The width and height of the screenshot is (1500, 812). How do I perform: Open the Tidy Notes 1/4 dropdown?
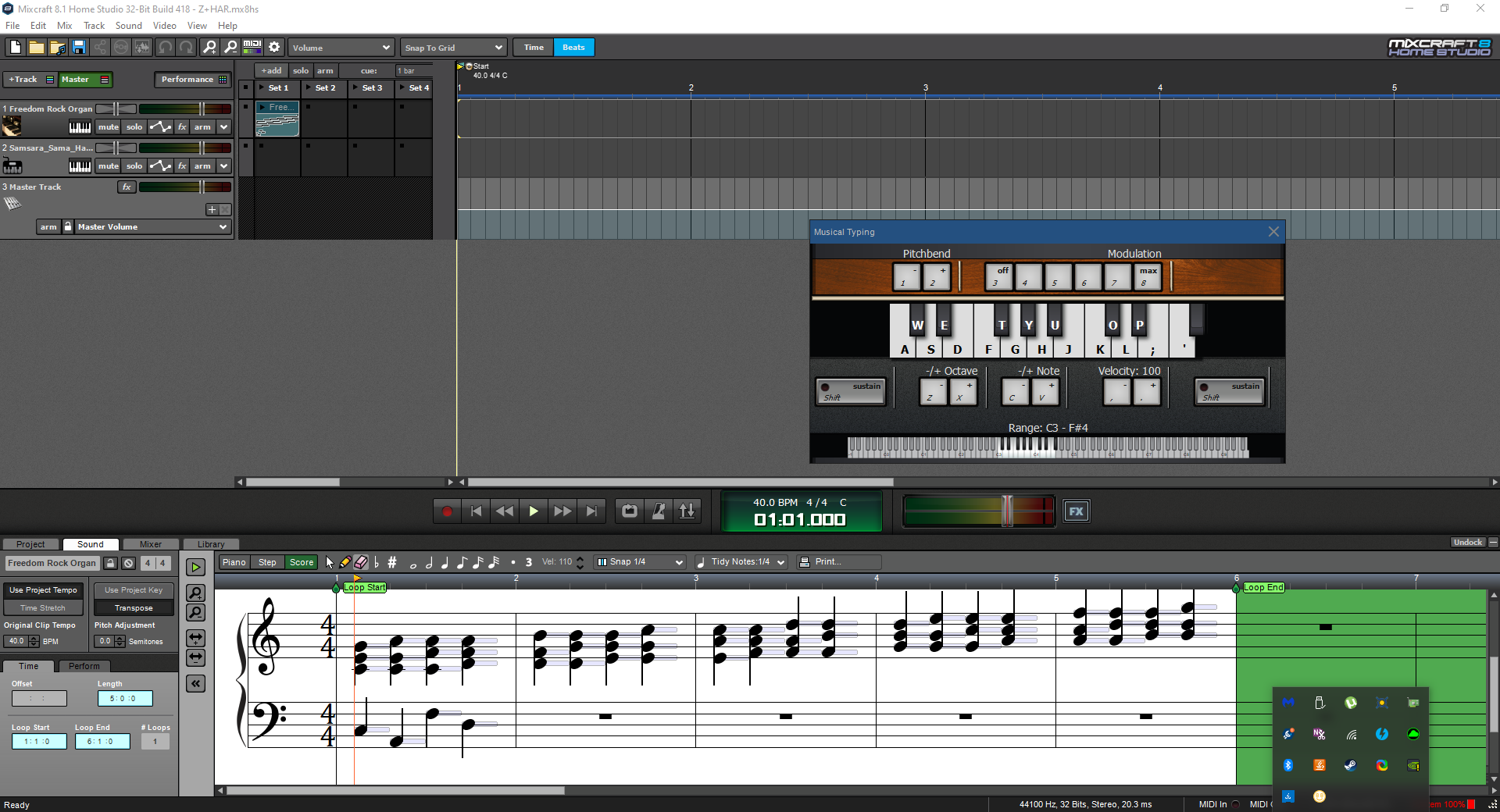741,562
